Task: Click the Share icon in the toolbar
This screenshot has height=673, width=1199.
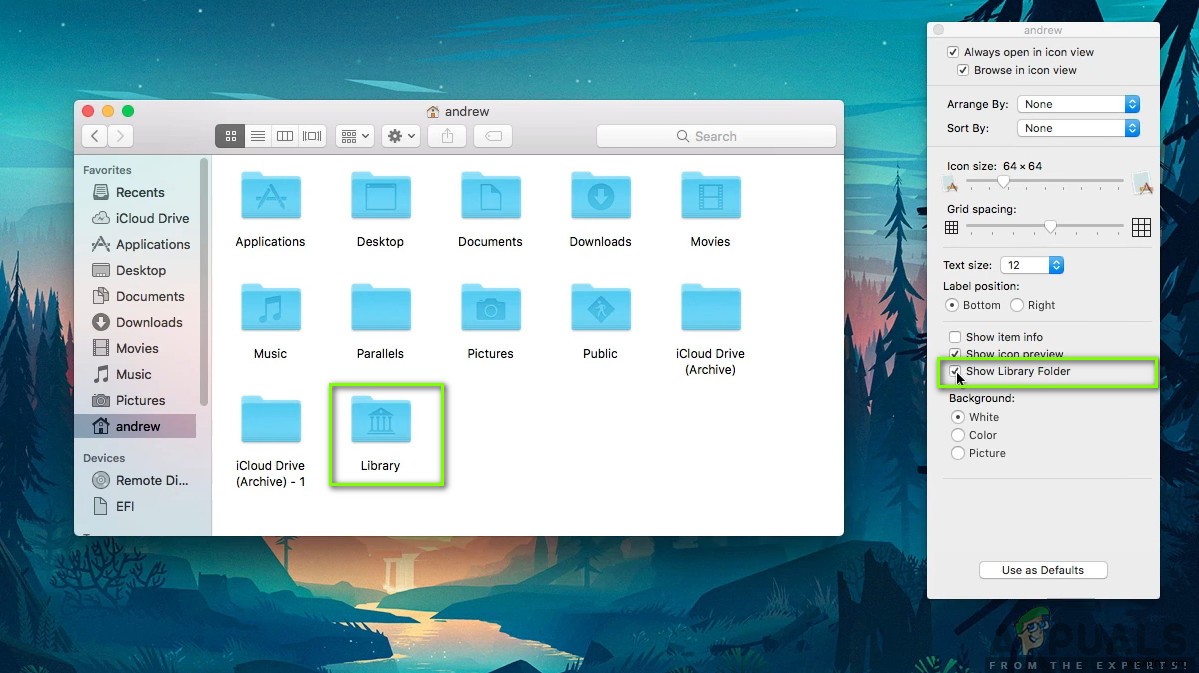Action: coord(446,135)
